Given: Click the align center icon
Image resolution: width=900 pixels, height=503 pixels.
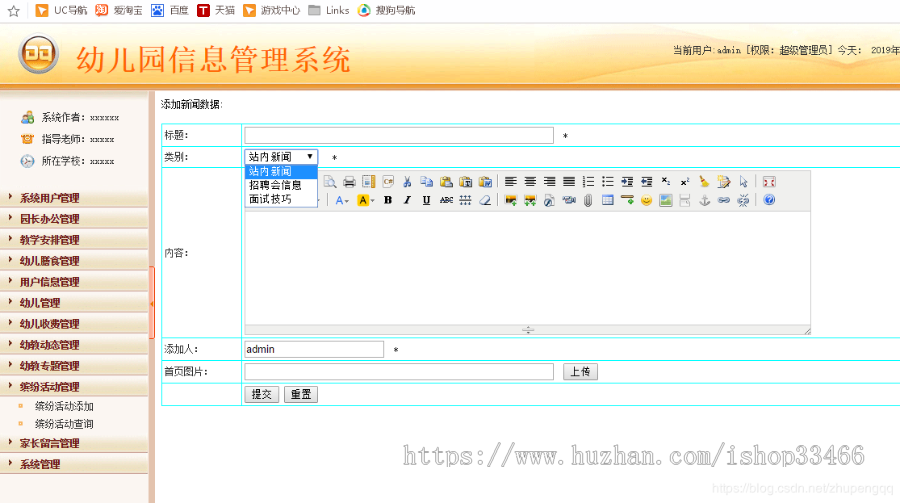Looking at the screenshot, I should pyautogui.click(x=530, y=182).
